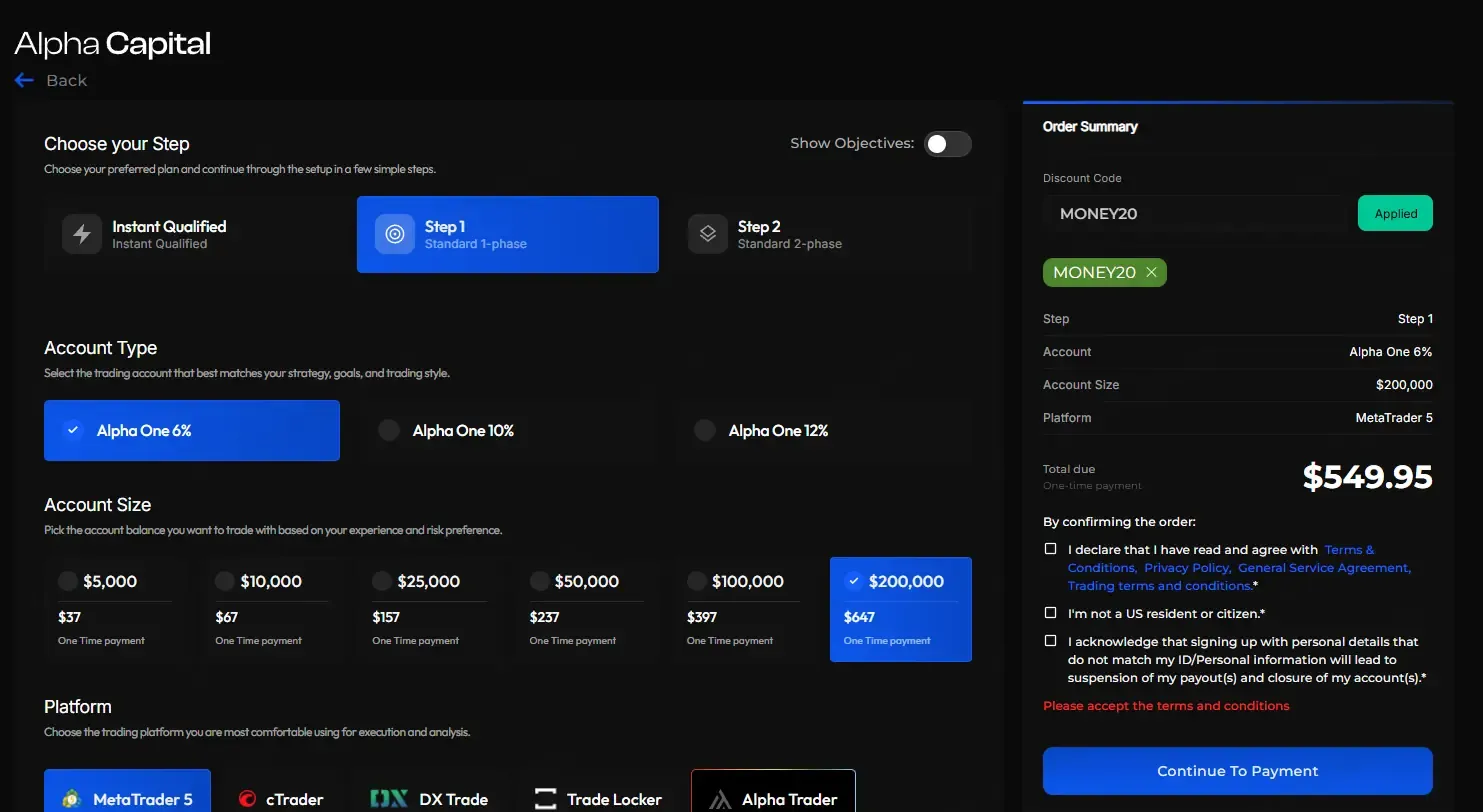Check the terms and conditions agreement box
The image size is (1483, 812).
click(x=1050, y=549)
